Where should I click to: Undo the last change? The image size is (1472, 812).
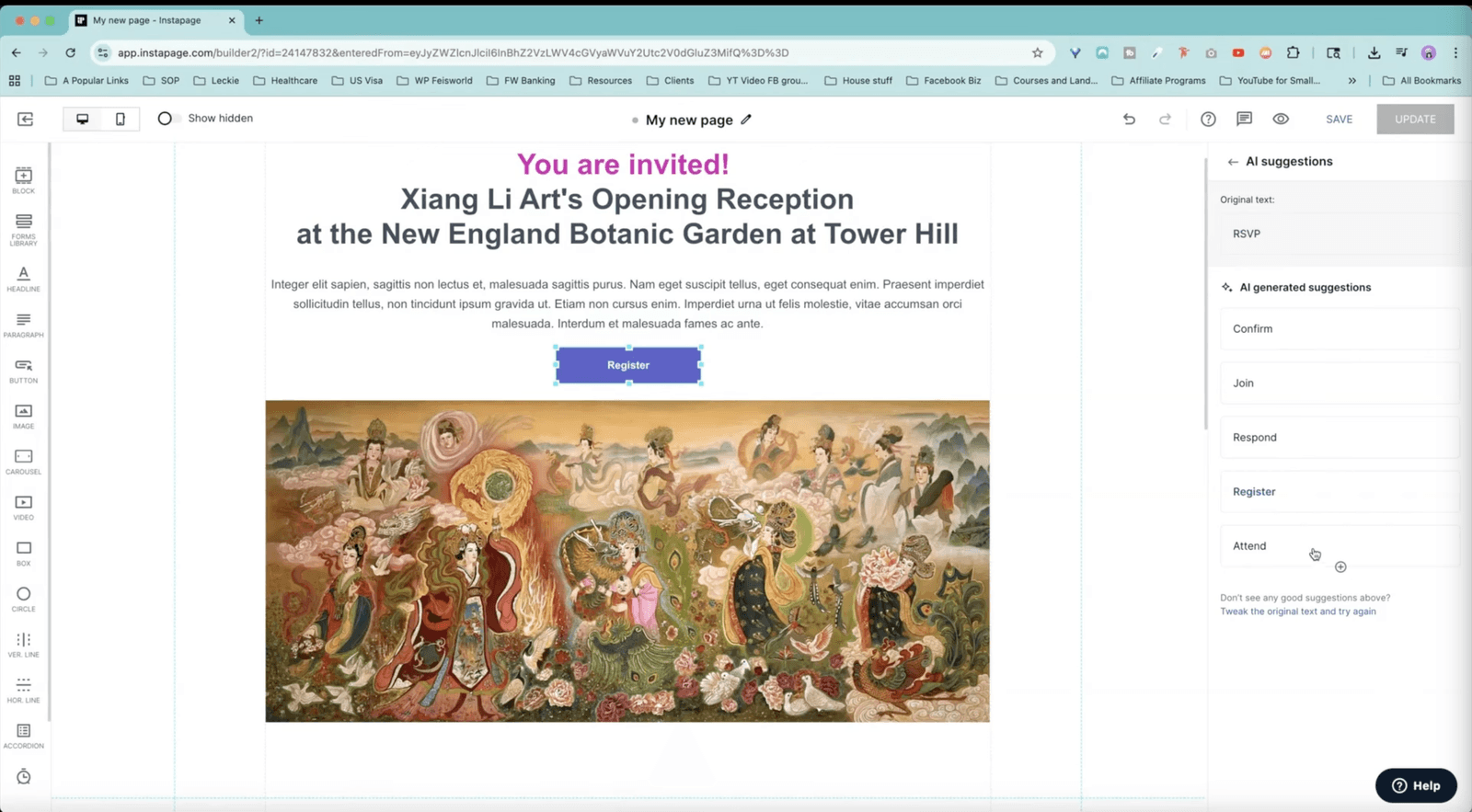tap(1129, 119)
